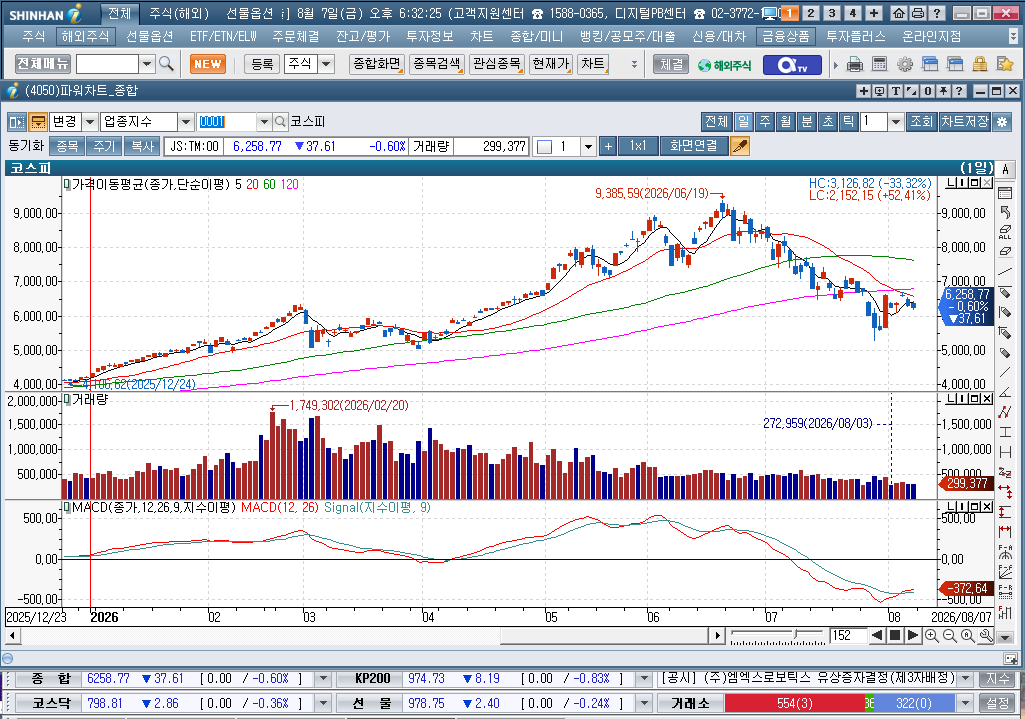Select the Fibonacci retracement (F-R) tool
The width and height of the screenshot is (1025, 719).
pos(1005,592)
